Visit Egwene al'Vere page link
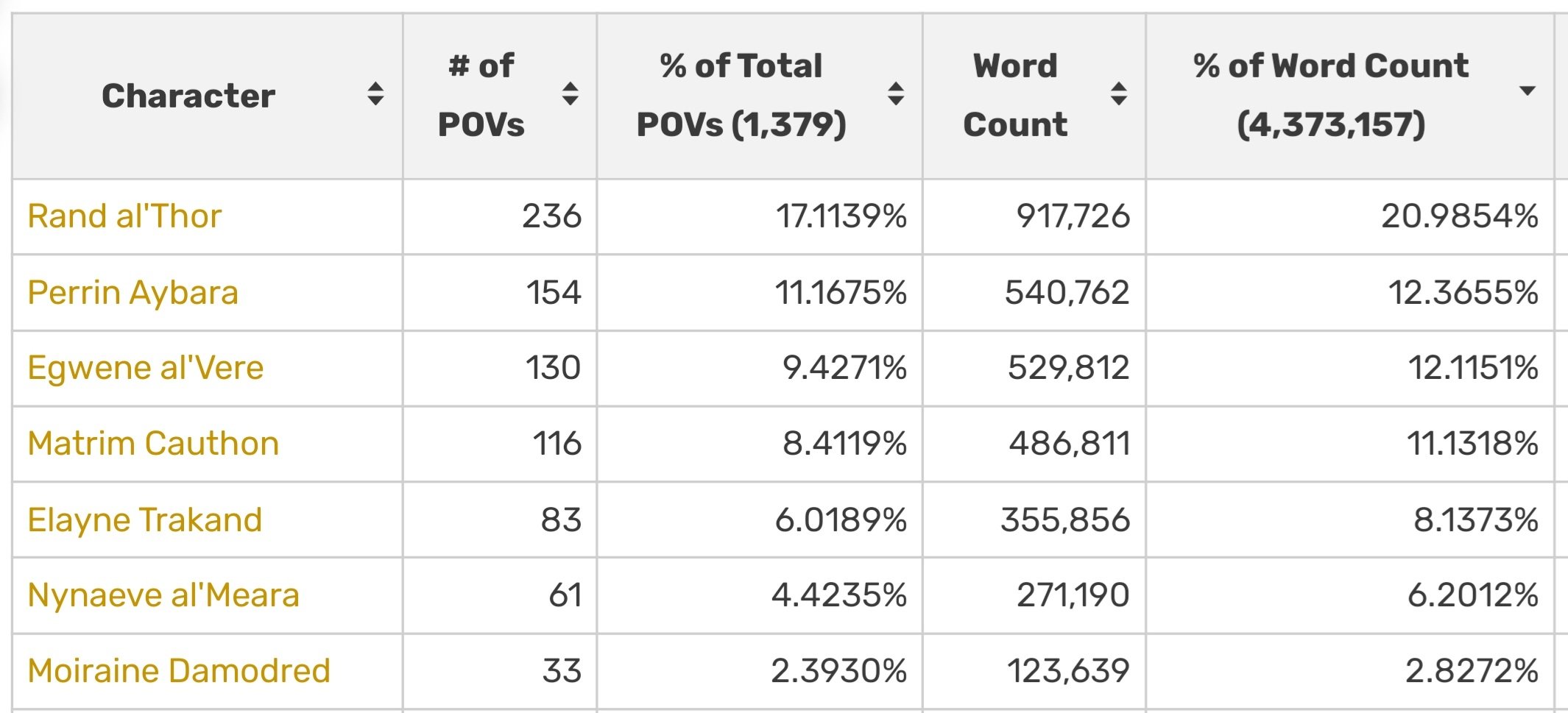 click(146, 368)
